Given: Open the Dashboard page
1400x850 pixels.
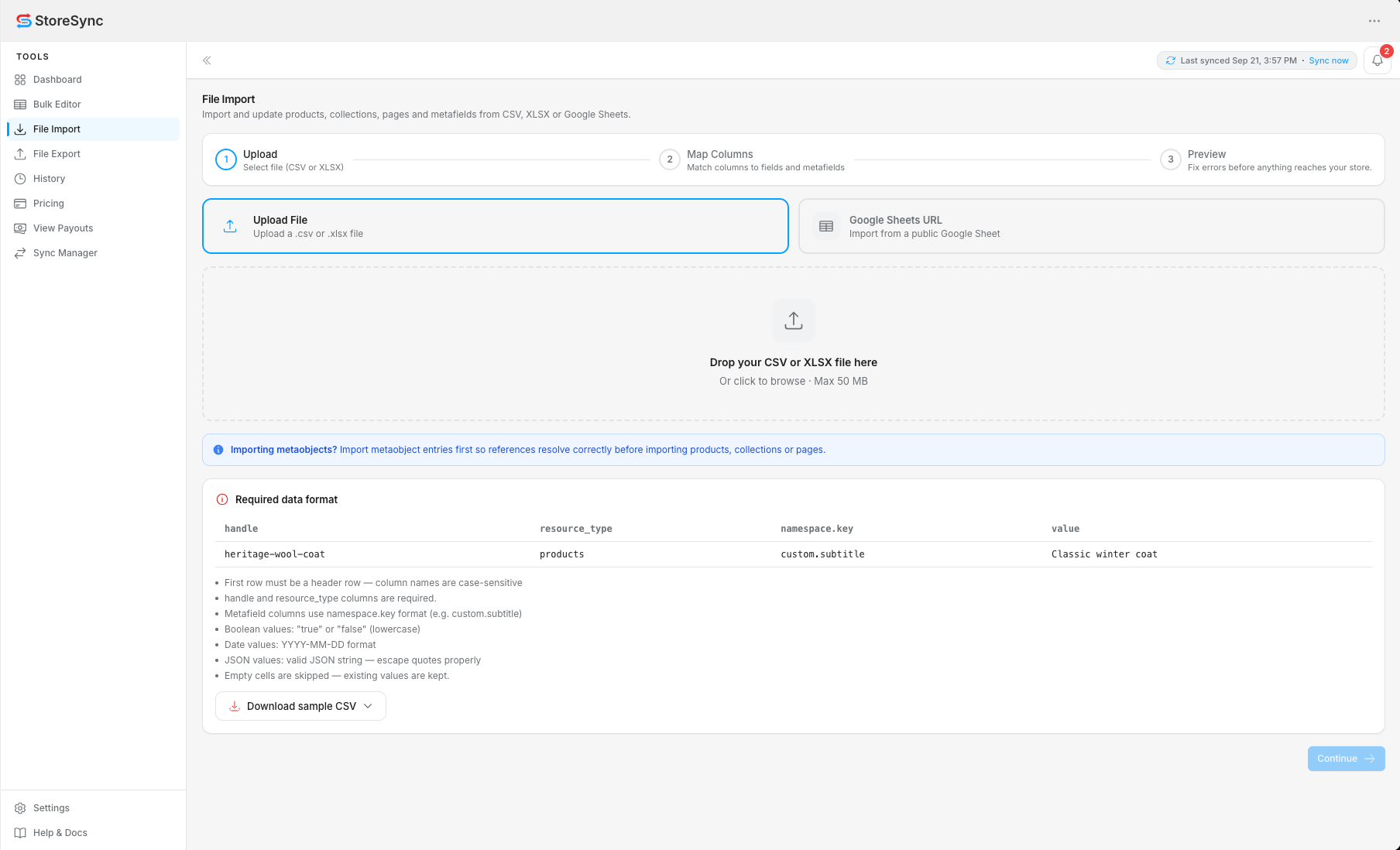Looking at the screenshot, I should (x=93, y=80).
